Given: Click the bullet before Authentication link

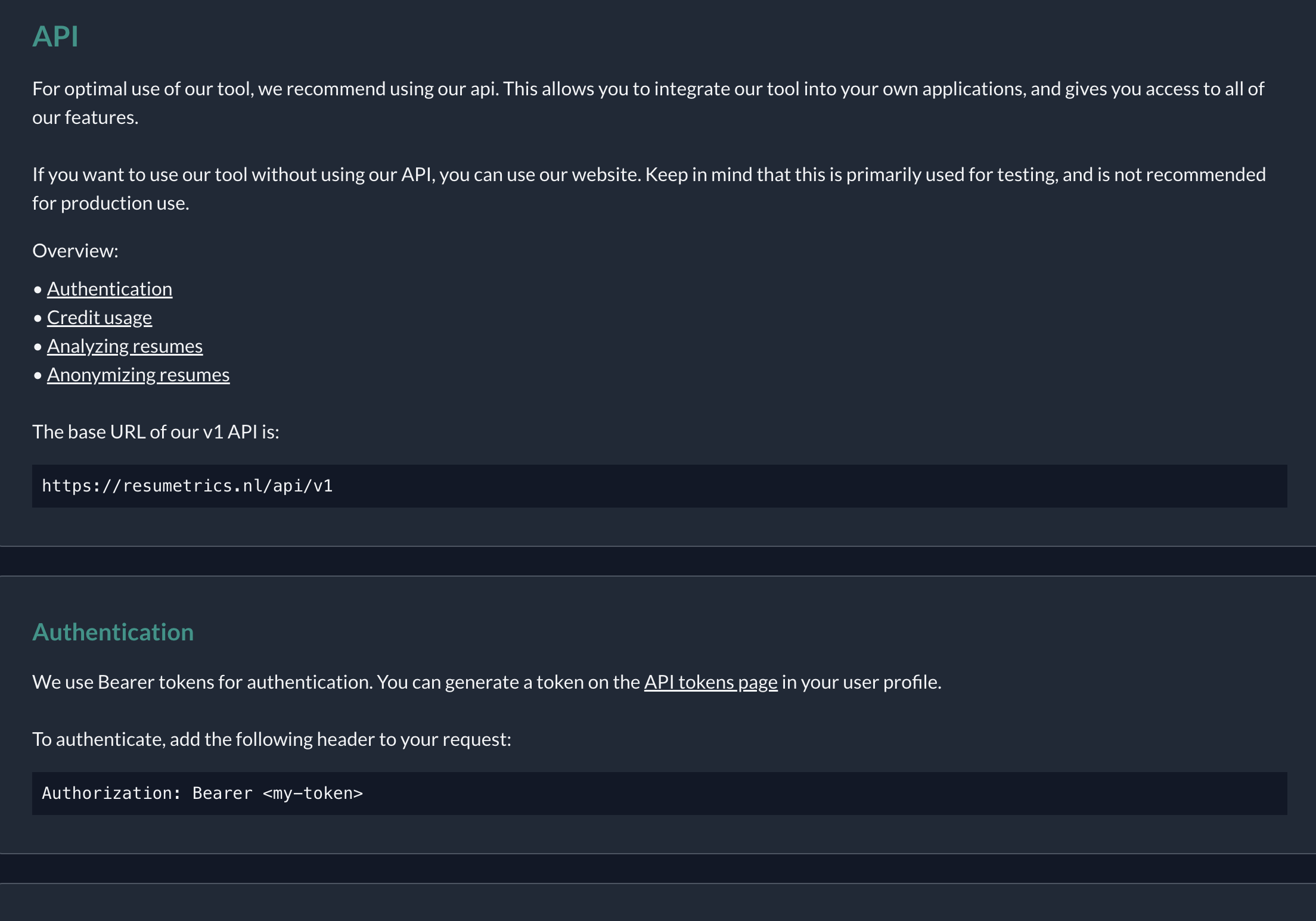Looking at the screenshot, I should 38,290.
